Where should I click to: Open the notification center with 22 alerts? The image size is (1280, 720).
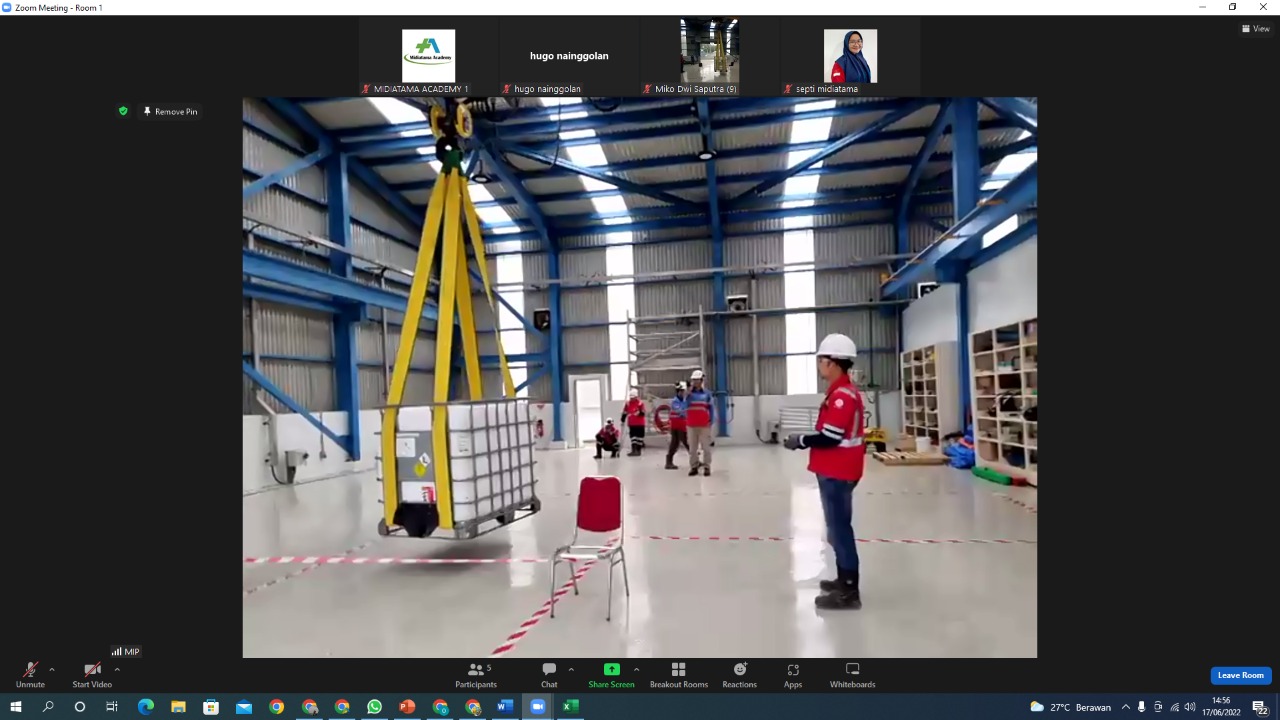click(1260, 707)
